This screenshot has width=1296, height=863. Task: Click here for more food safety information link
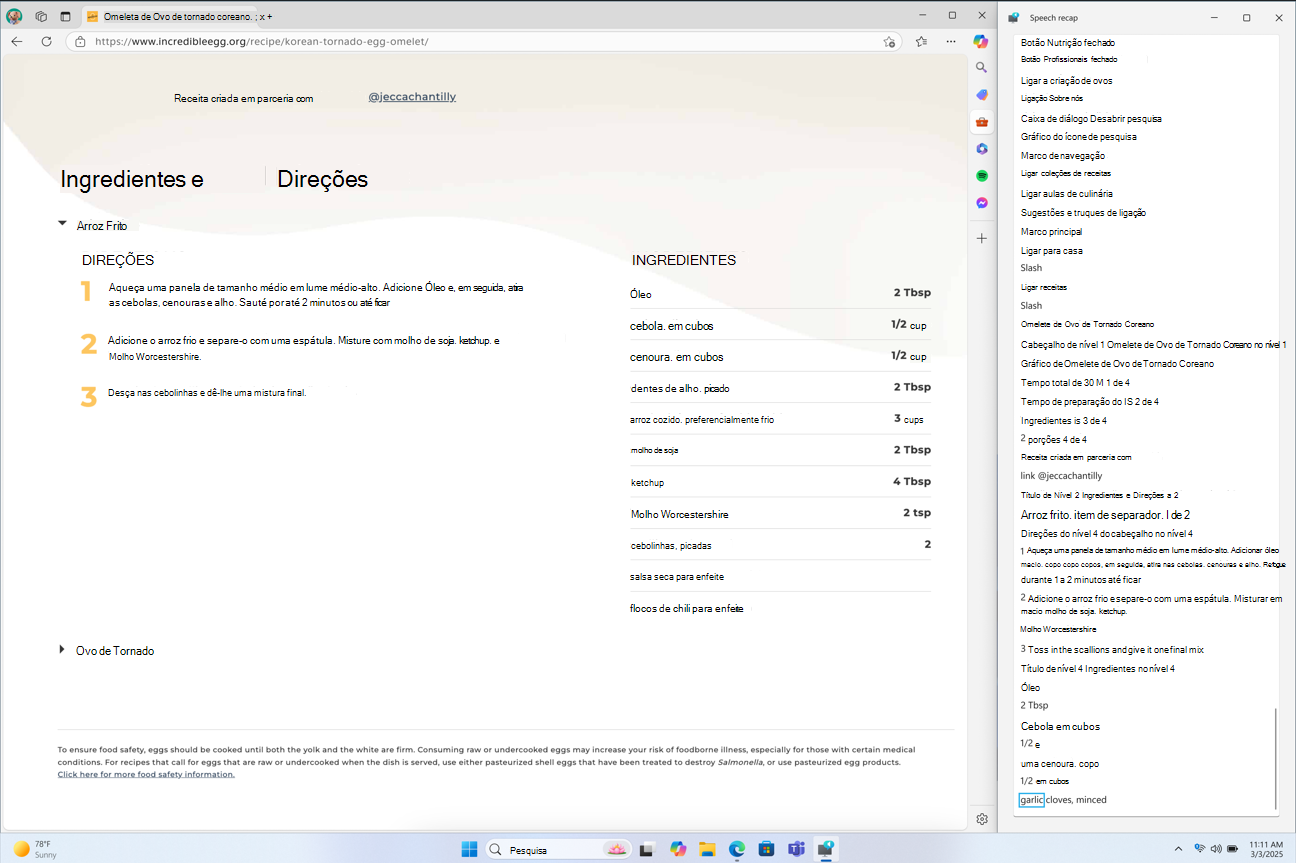pos(146,774)
